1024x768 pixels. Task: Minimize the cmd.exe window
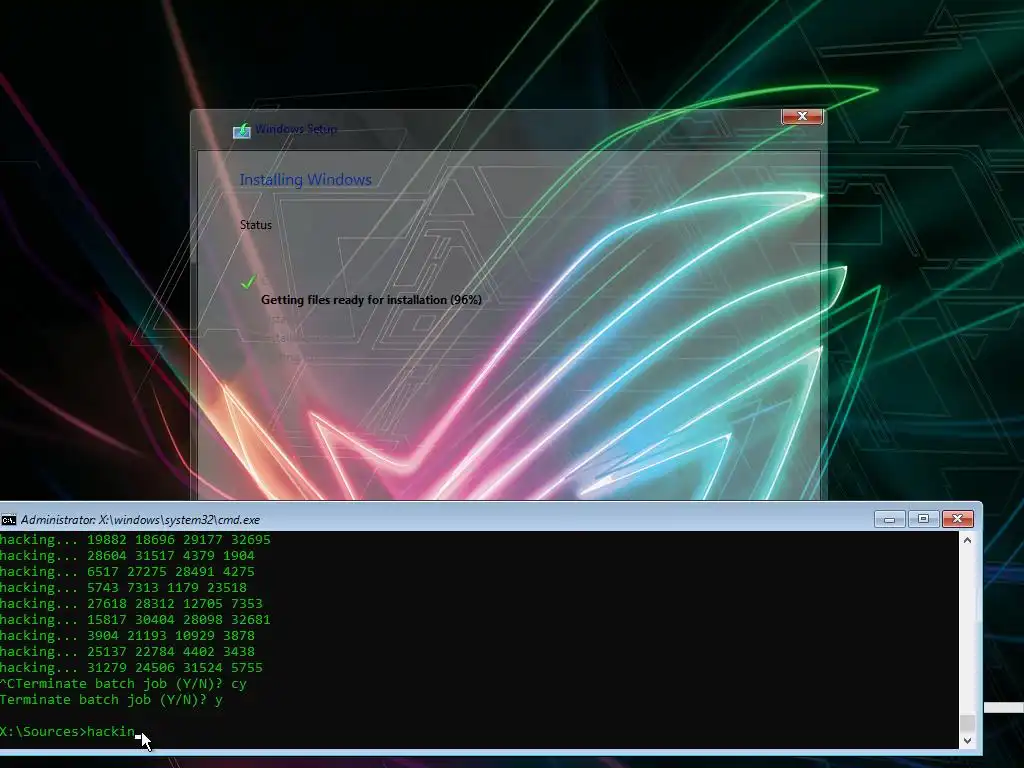[x=889, y=519]
